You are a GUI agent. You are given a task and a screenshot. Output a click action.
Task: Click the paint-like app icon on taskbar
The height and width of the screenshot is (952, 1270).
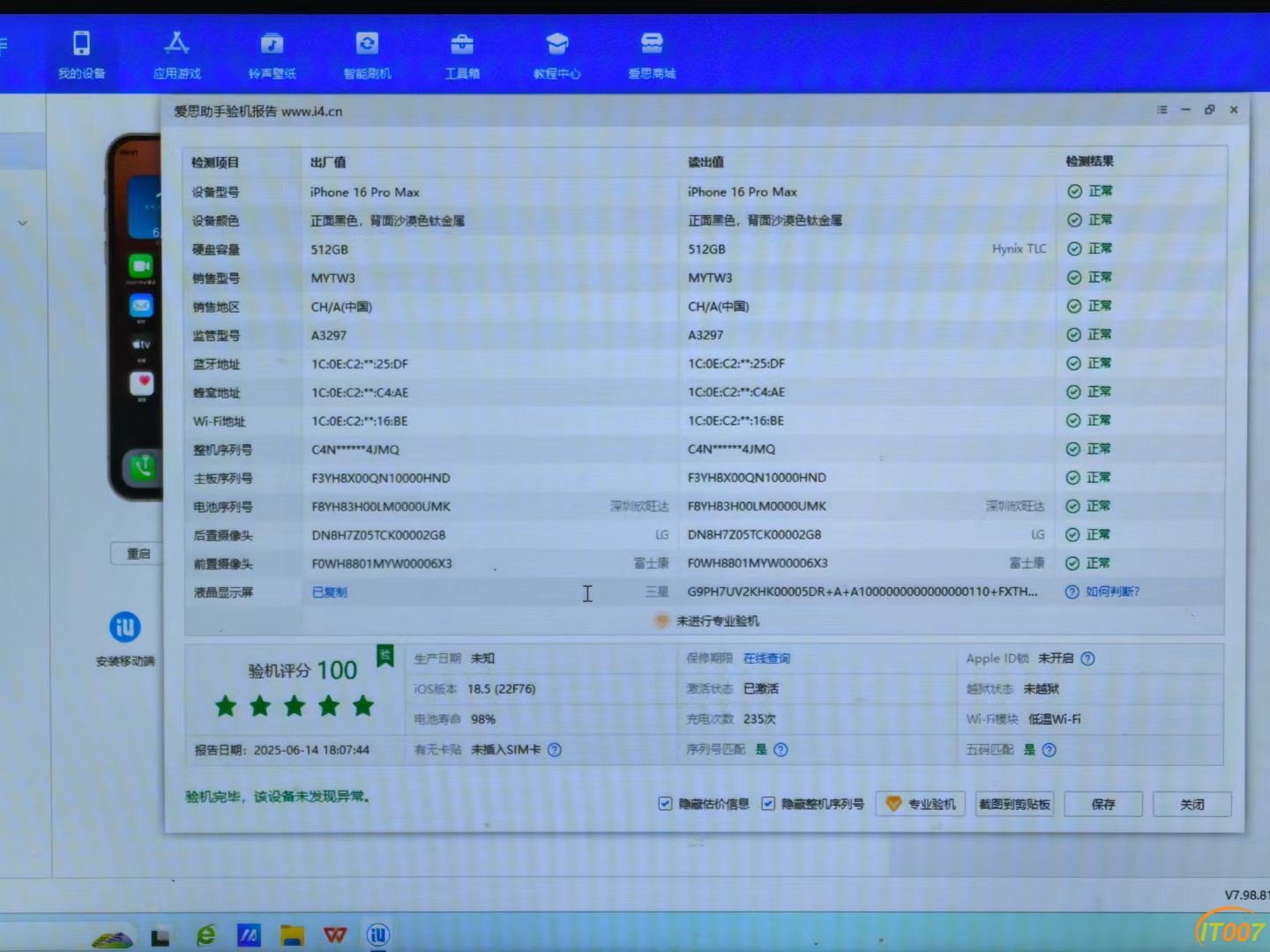pyautogui.click(x=249, y=935)
